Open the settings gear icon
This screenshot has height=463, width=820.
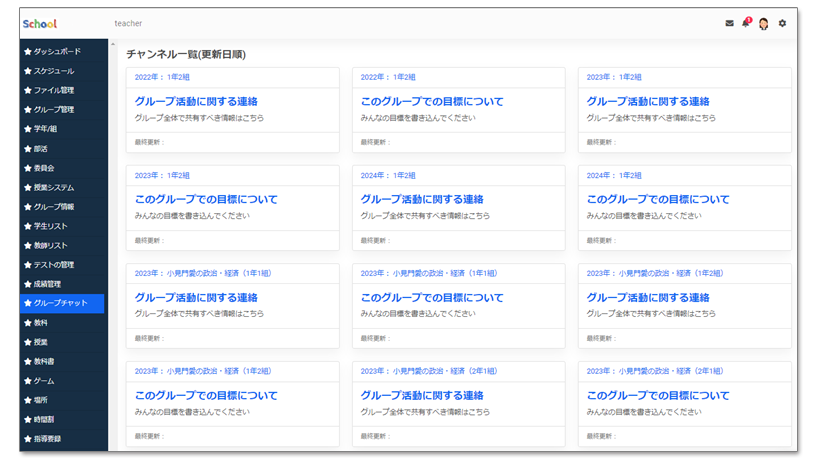click(x=782, y=23)
